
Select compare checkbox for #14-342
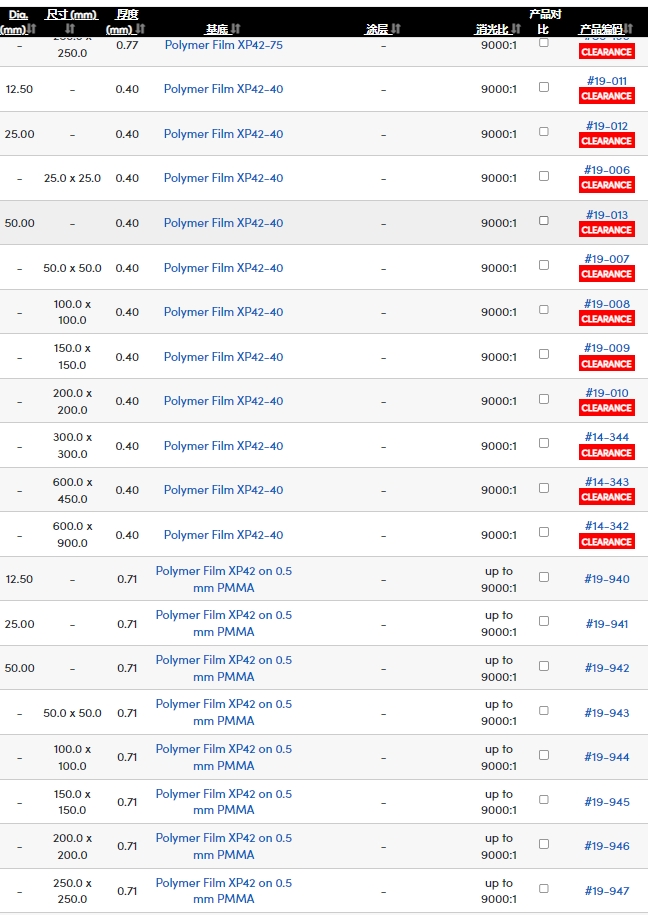click(x=544, y=532)
